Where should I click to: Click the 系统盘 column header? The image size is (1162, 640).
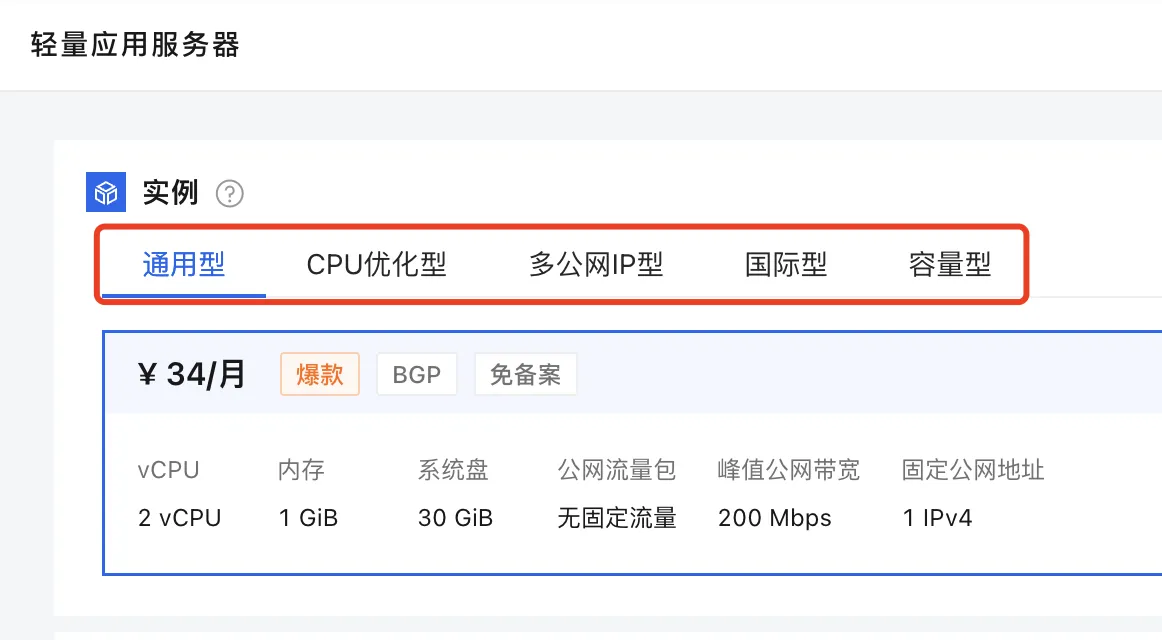(x=453, y=470)
